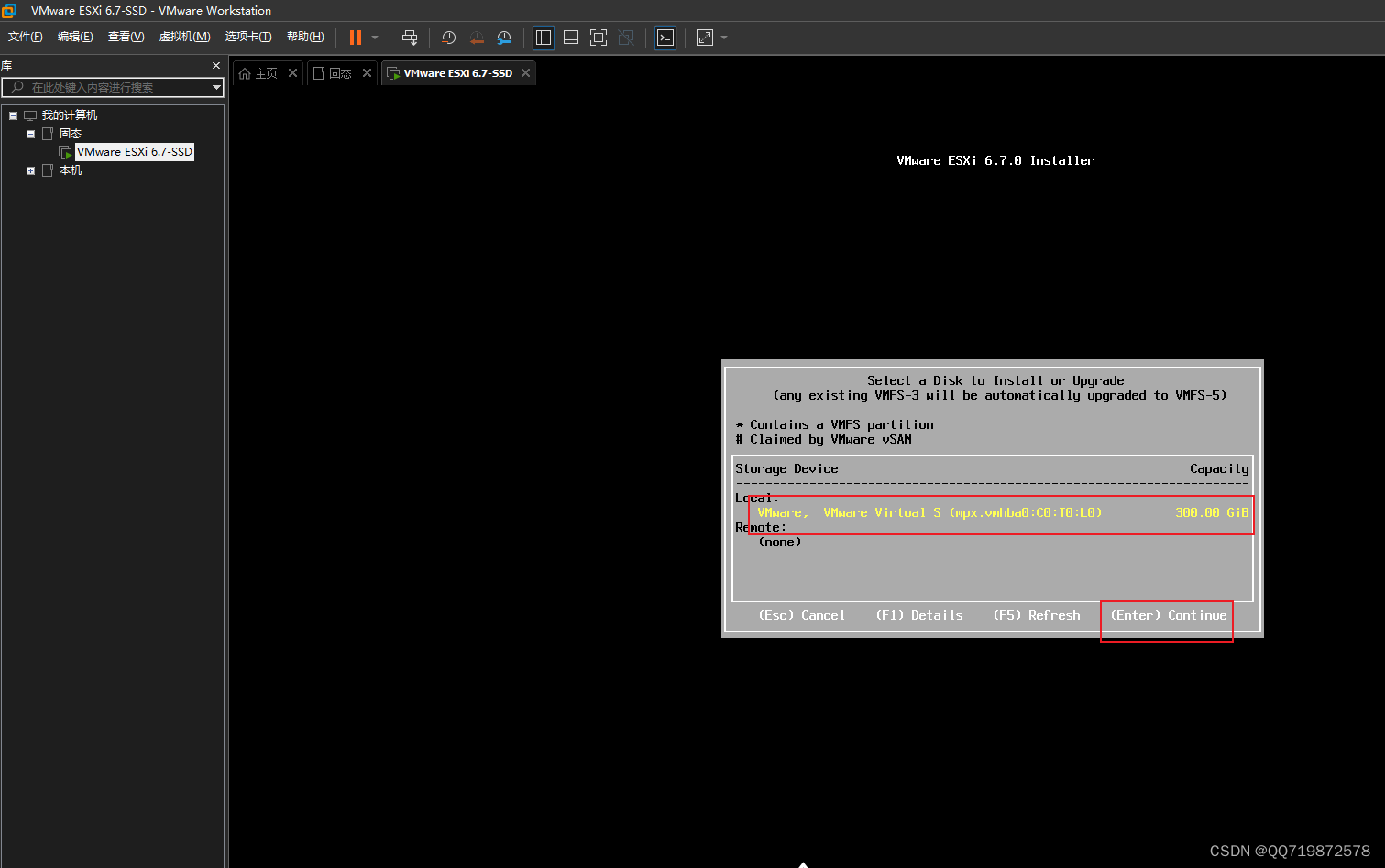Open the snapshot manager icon
The height and width of the screenshot is (868, 1385).
(x=504, y=38)
